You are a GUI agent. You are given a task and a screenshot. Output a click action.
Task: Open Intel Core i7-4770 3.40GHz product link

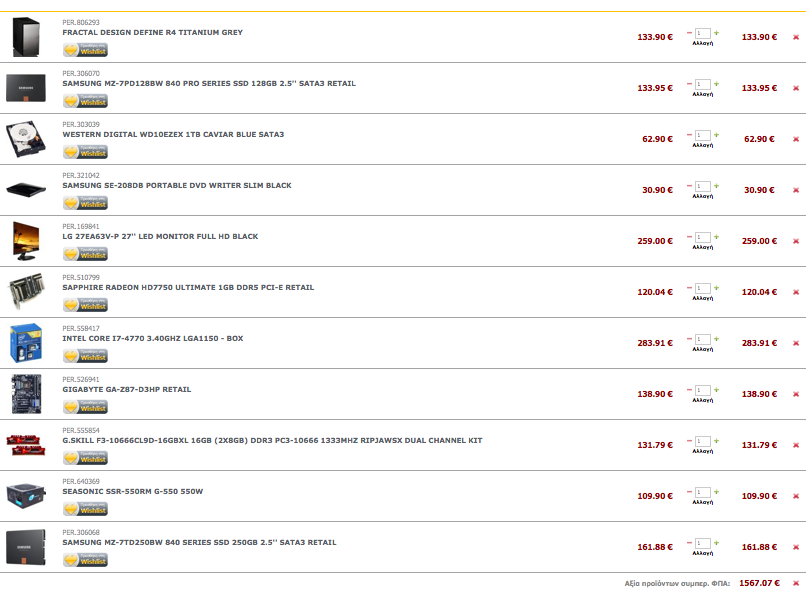coord(153,338)
